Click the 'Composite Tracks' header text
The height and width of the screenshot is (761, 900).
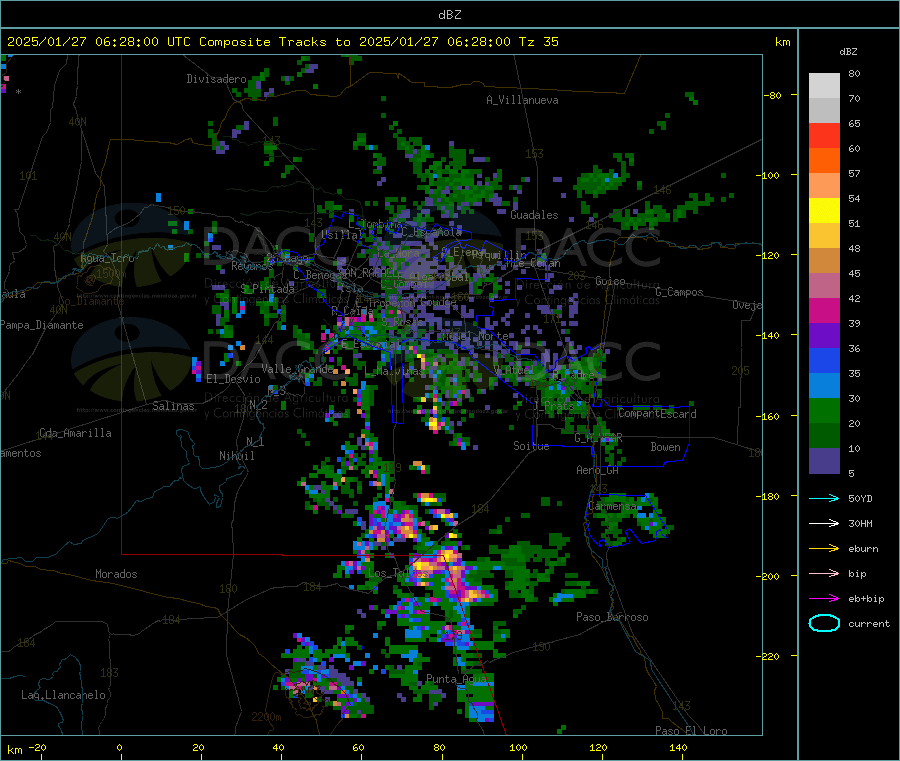pos(263,42)
